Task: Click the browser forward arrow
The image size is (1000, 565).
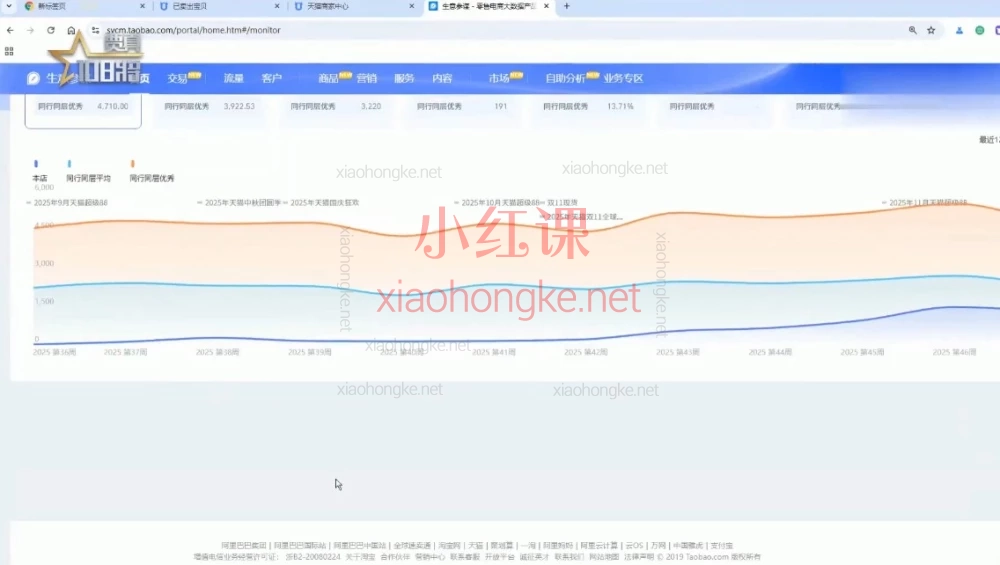Action: (30, 30)
